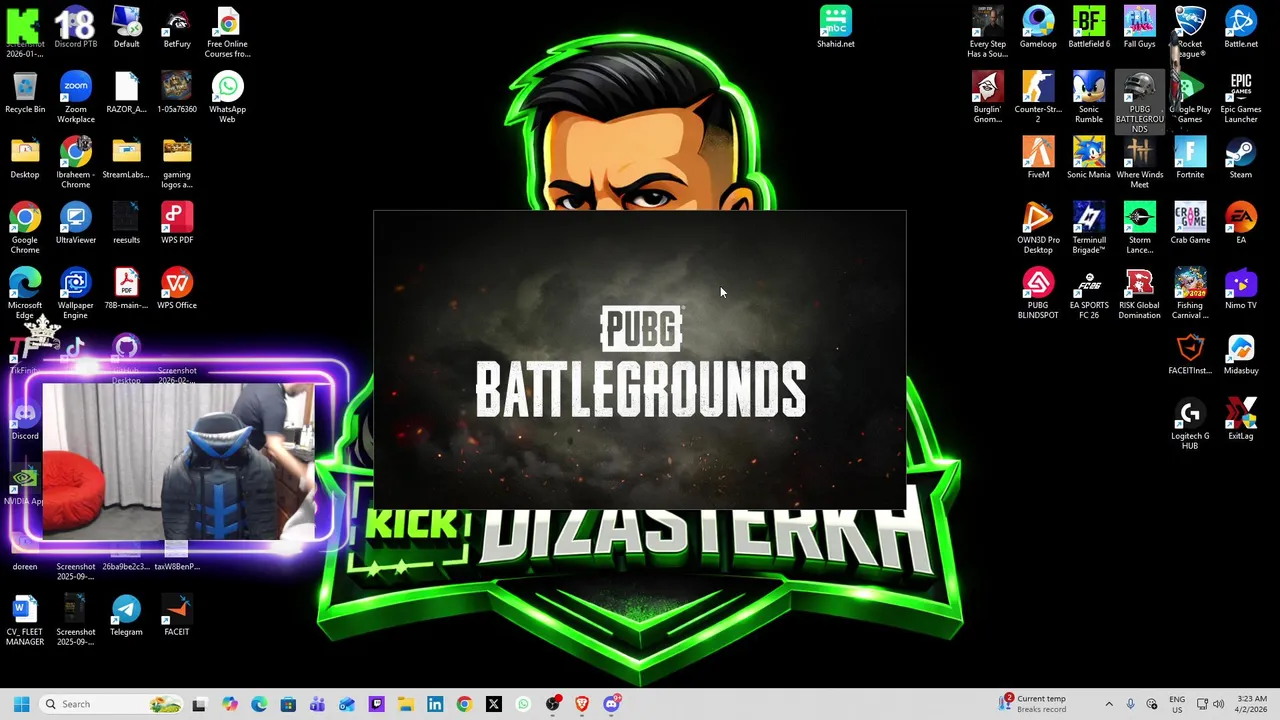1280x720 pixels.
Task: Open the Current temp weather widget
Action: [x=1034, y=704]
